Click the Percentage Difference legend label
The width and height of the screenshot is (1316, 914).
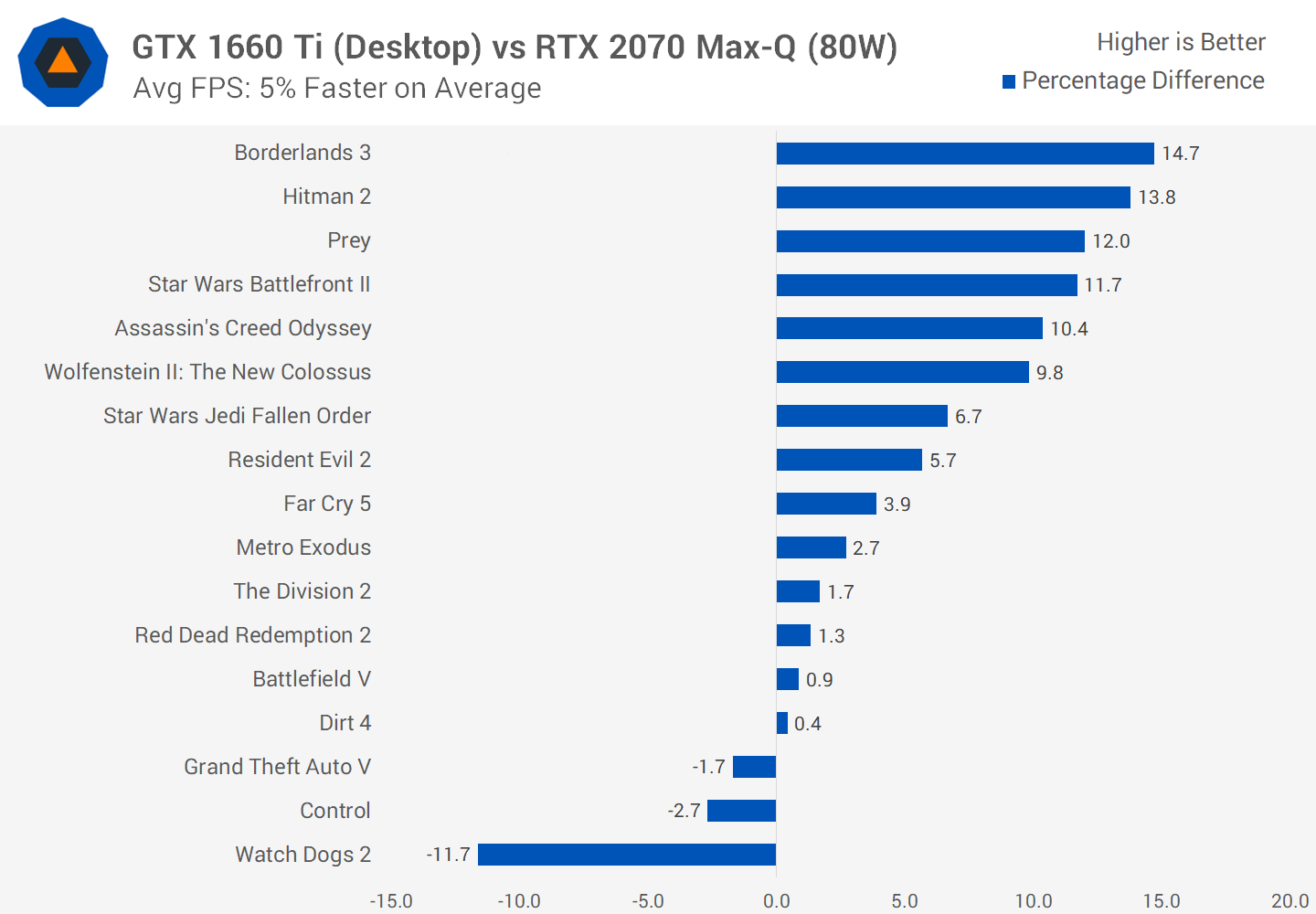pos(1142,80)
